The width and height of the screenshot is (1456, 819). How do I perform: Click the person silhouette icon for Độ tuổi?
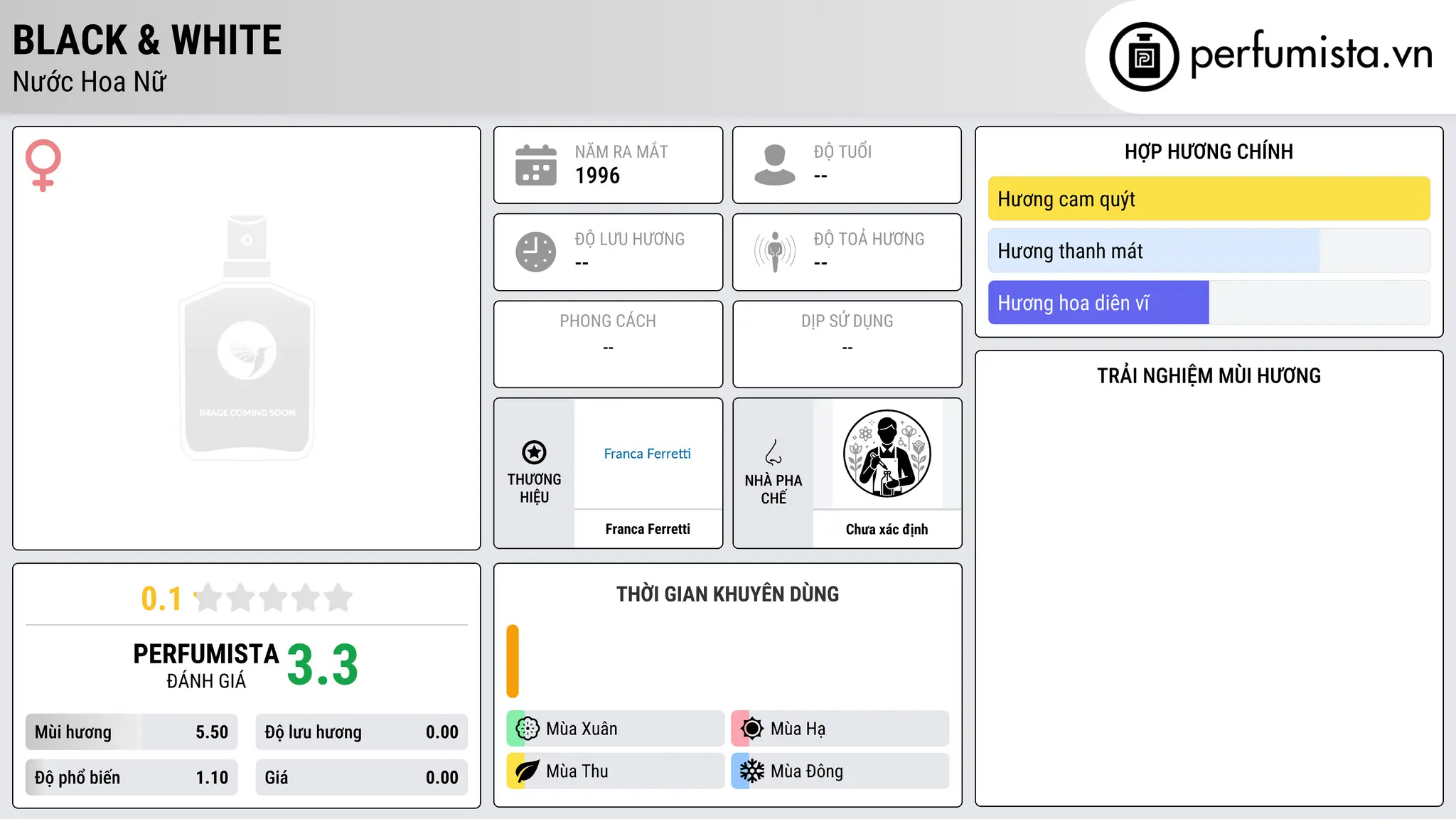point(774,165)
